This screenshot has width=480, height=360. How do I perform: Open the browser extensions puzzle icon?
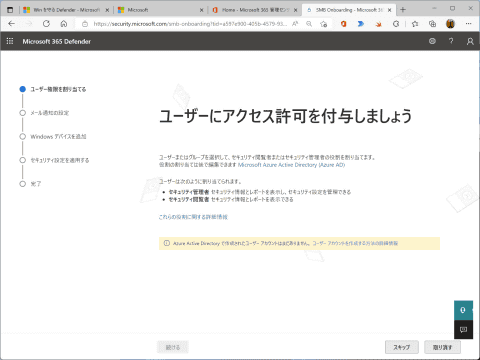pos(396,24)
